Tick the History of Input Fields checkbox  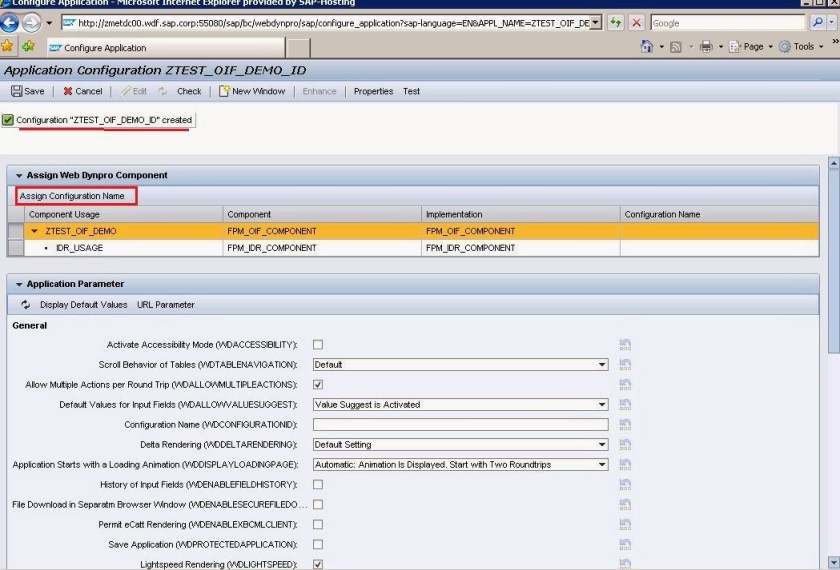(x=318, y=485)
